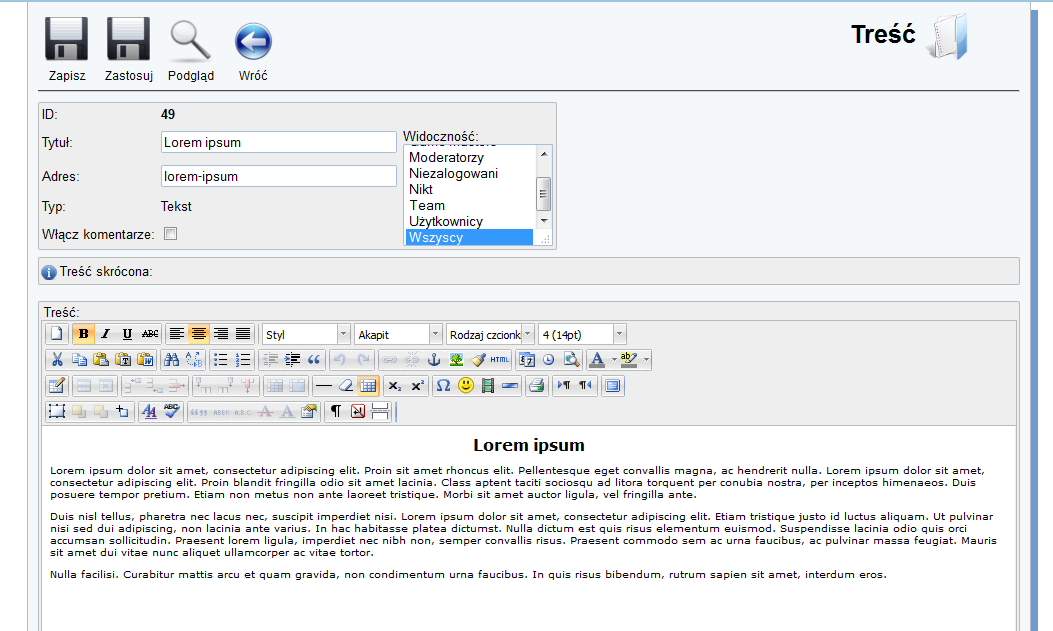Viewport: 1053px width, 631px height.
Task: Select Nikt in visibility list
Action: point(469,189)
